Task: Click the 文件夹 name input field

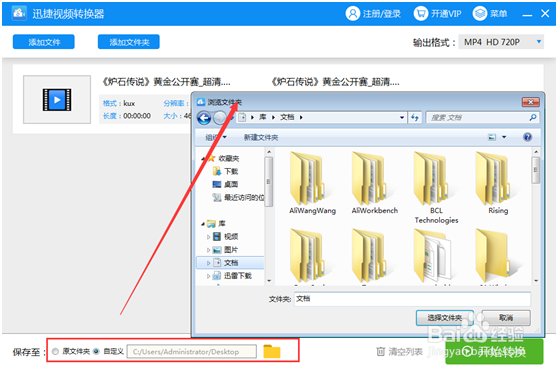Action: click(x=412, y=299)
